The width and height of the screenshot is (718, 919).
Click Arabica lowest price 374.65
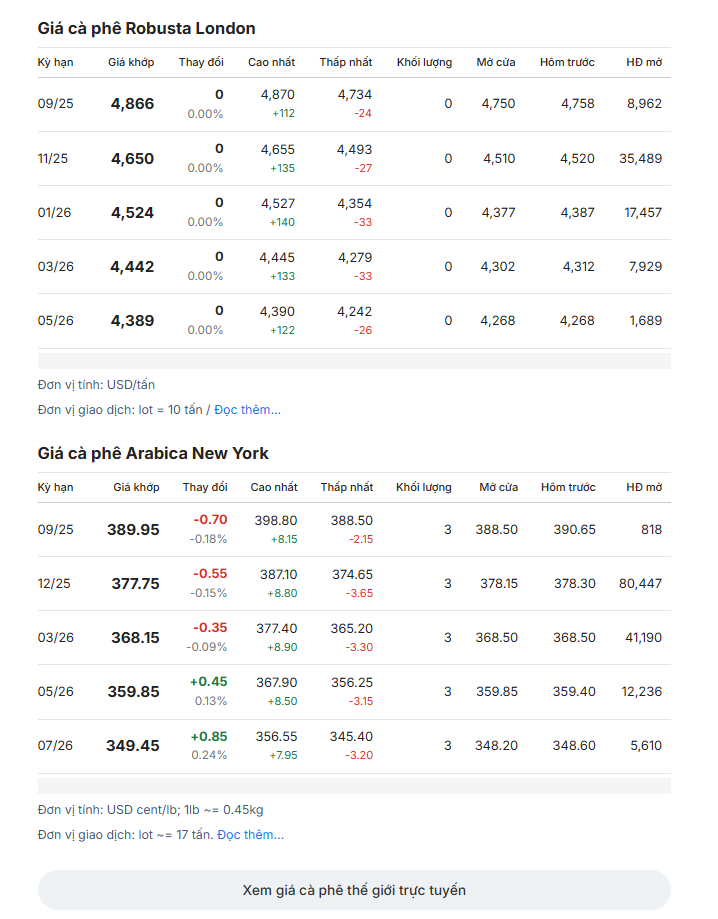point(352,574)
